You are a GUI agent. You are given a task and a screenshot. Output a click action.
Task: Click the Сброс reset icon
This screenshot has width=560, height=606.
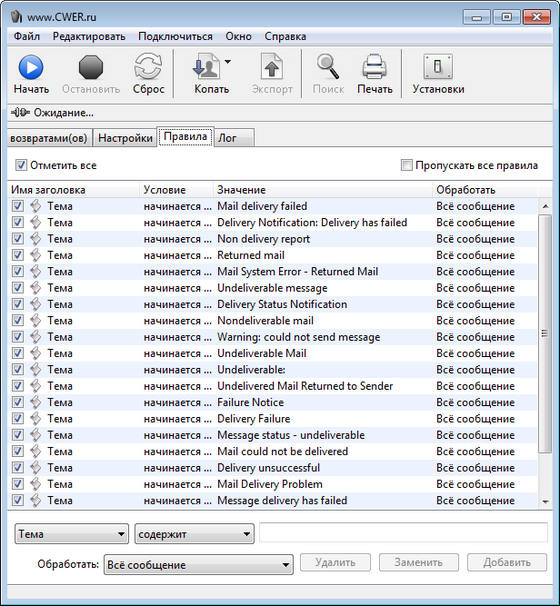pos(148,66)
